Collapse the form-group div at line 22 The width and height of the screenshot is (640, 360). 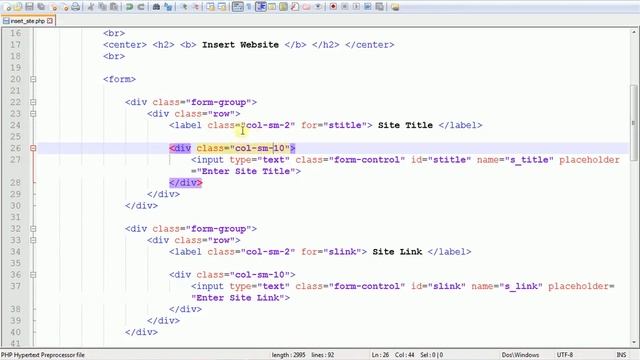pos(33,102)
